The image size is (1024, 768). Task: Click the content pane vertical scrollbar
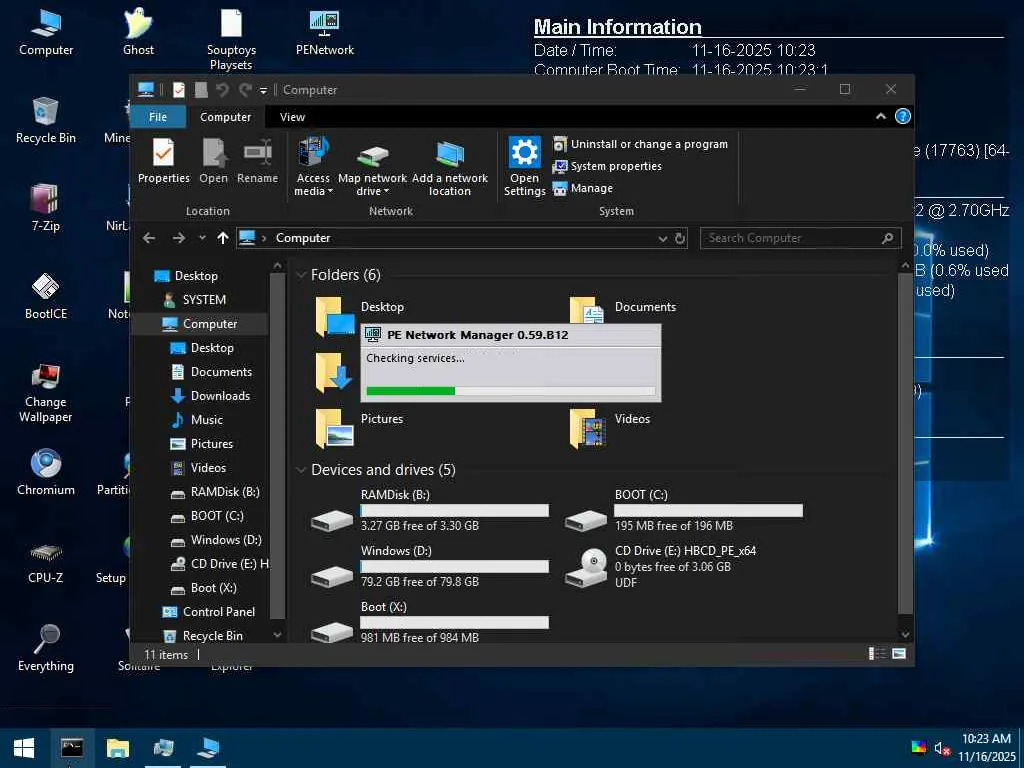pos(904,444)
